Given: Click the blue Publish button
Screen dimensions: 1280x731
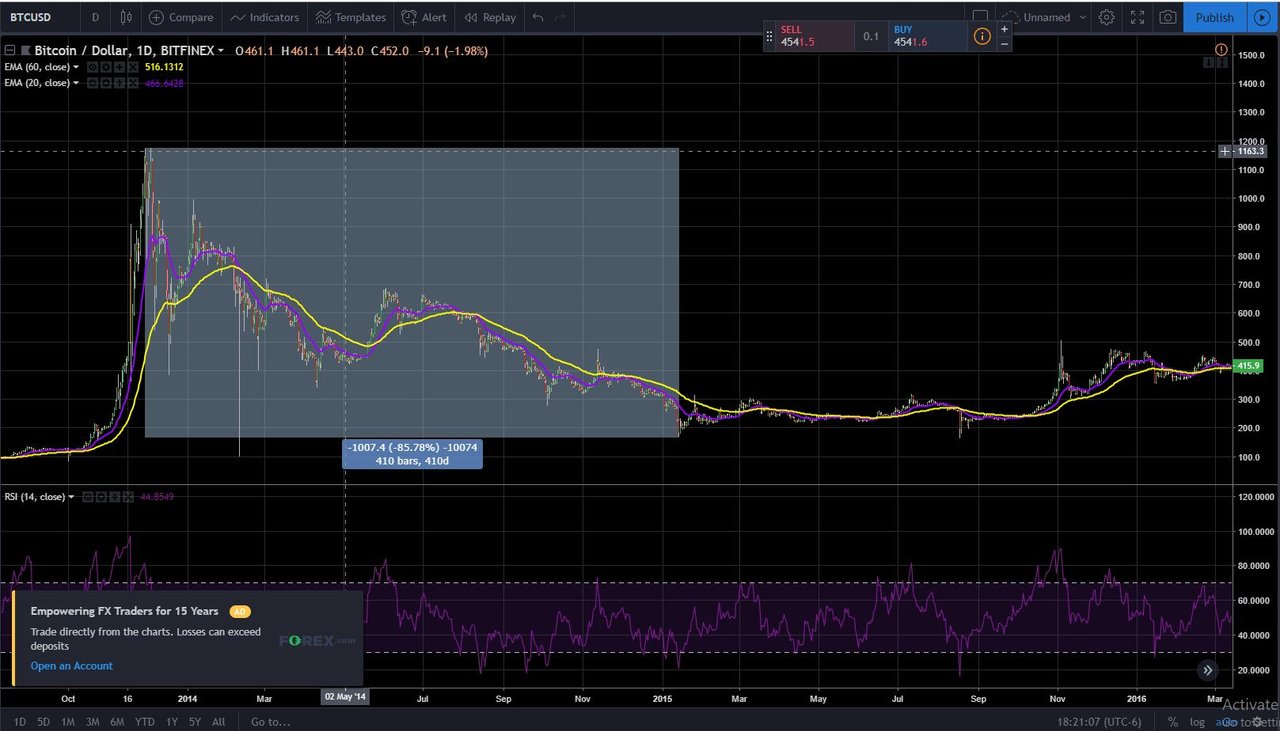Looking at the screenshot, I should coord(1215,17).
